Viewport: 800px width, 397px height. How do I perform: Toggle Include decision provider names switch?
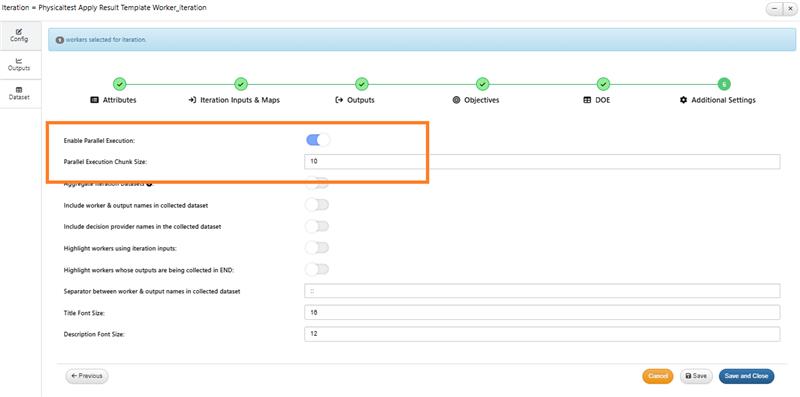(317, 226)
